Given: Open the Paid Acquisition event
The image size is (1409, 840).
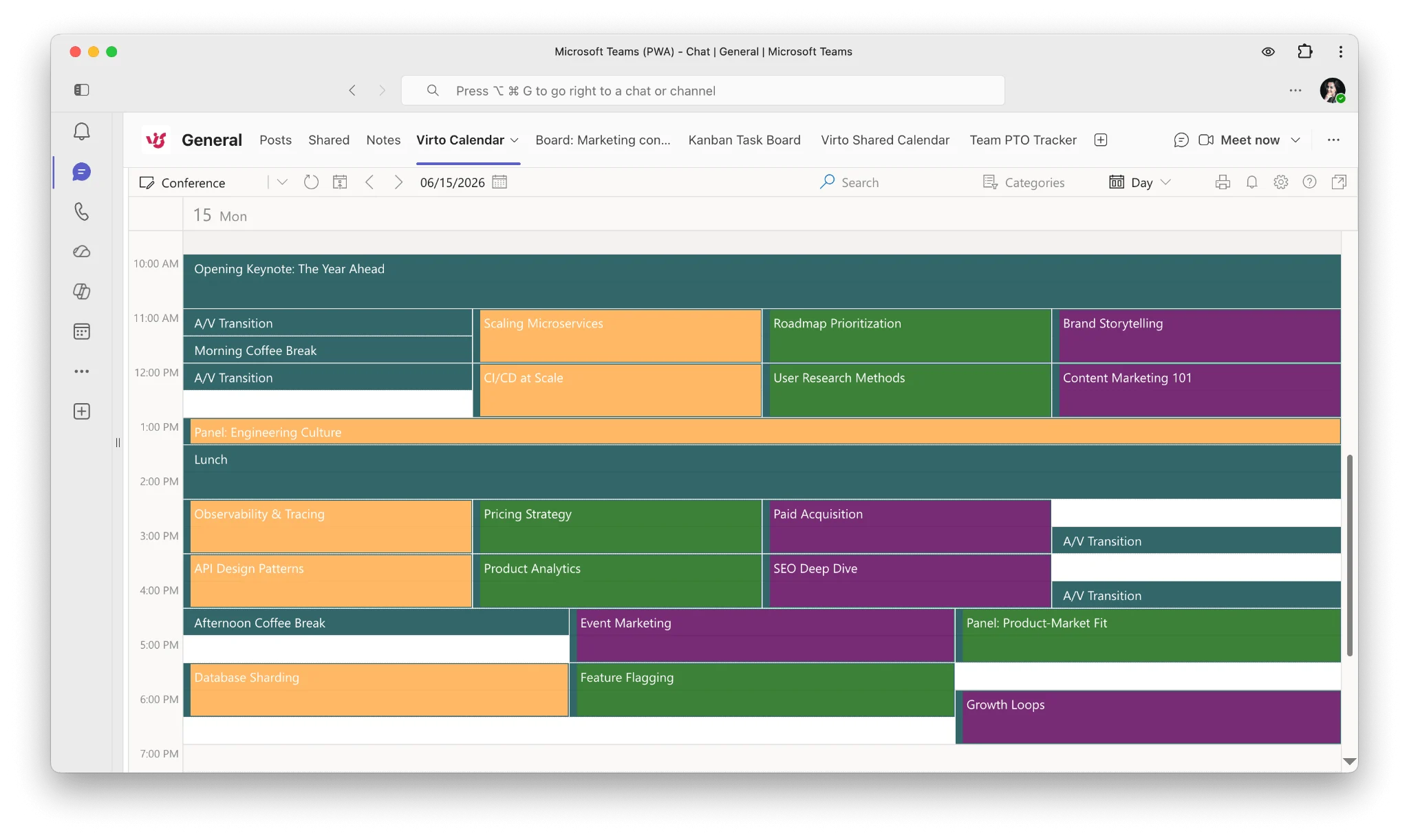Looking at the screenshot, I should pyautogui.click(x=907, y=526).
